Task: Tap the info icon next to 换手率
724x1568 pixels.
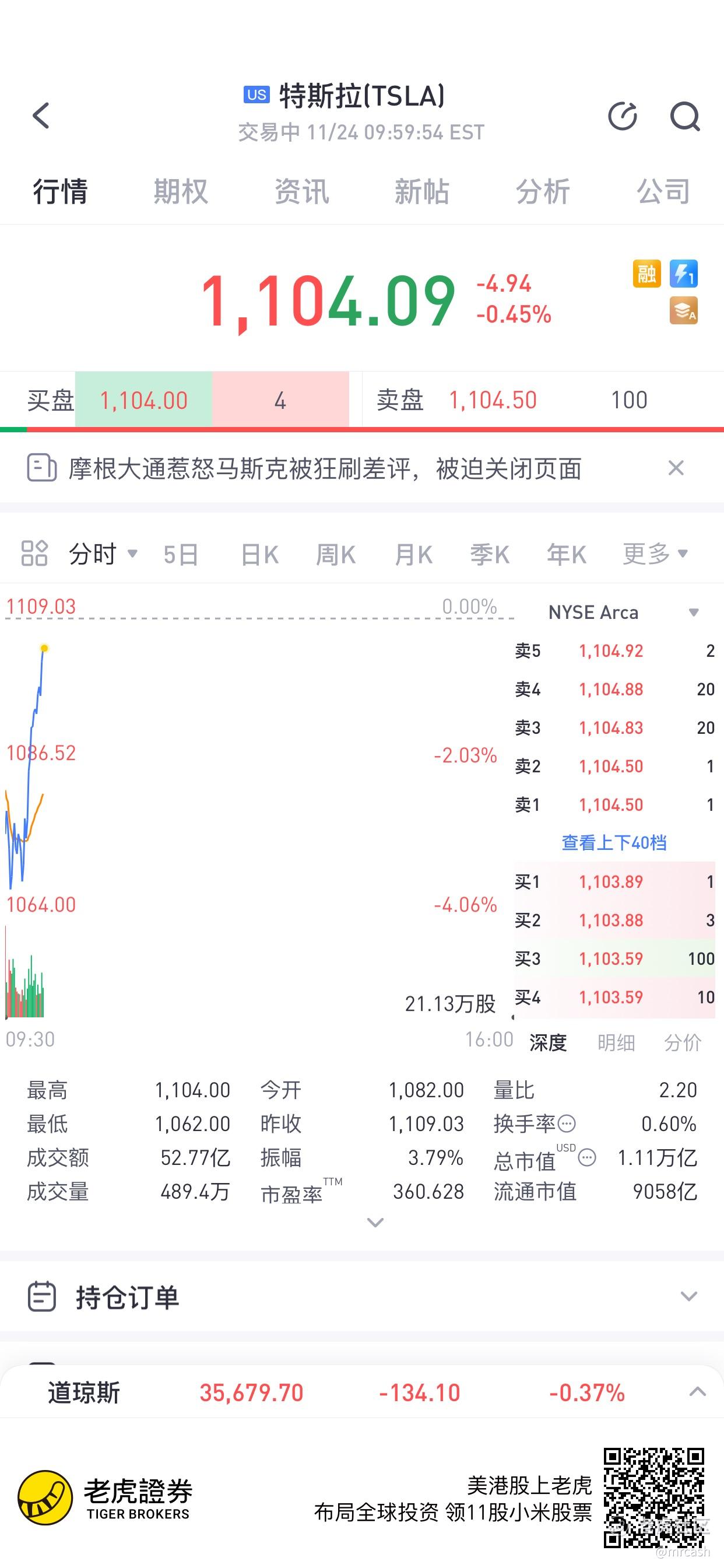Action: click(567, 1123)
